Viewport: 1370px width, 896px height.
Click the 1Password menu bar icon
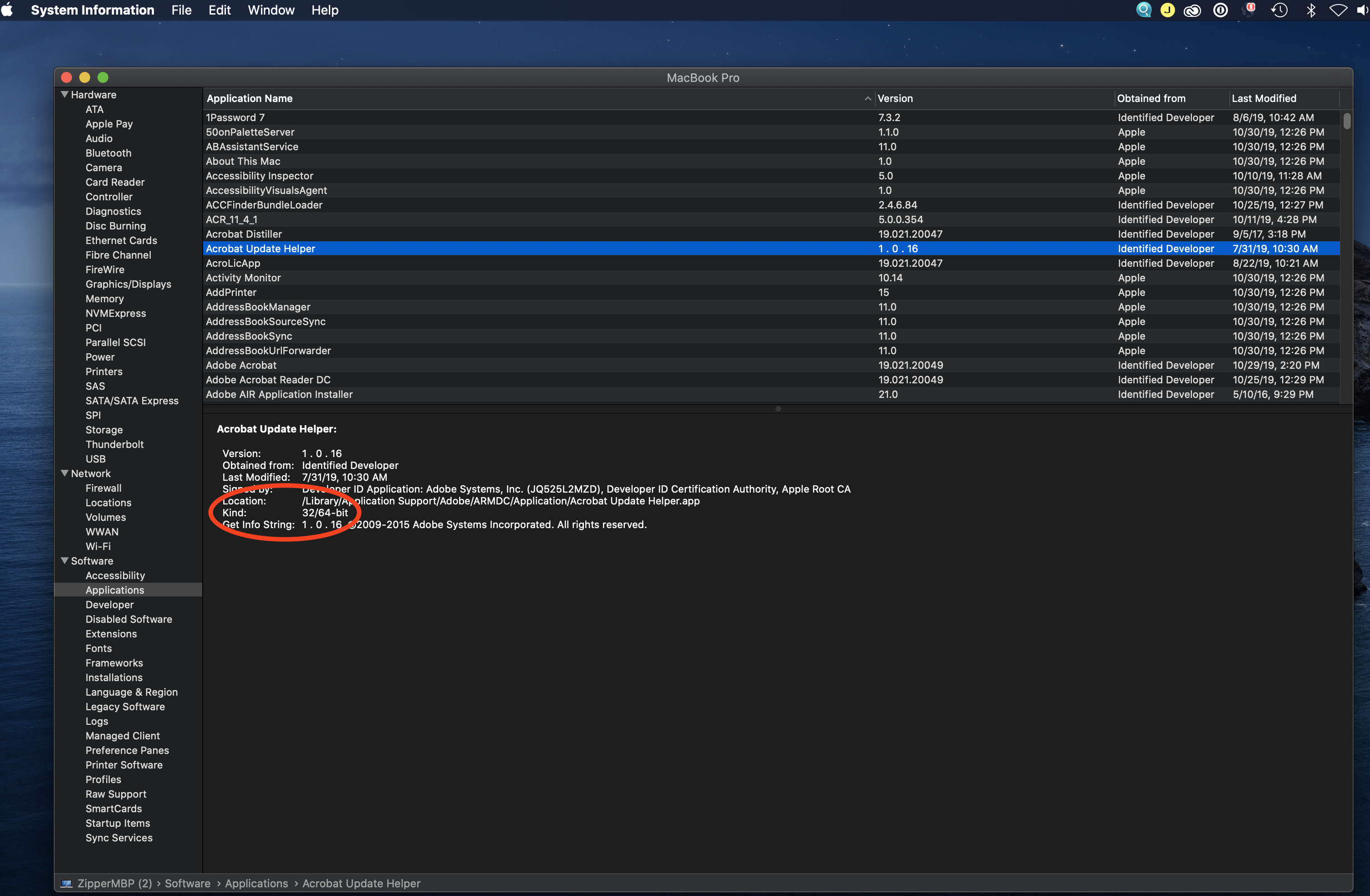click(x=1220, y=10)
